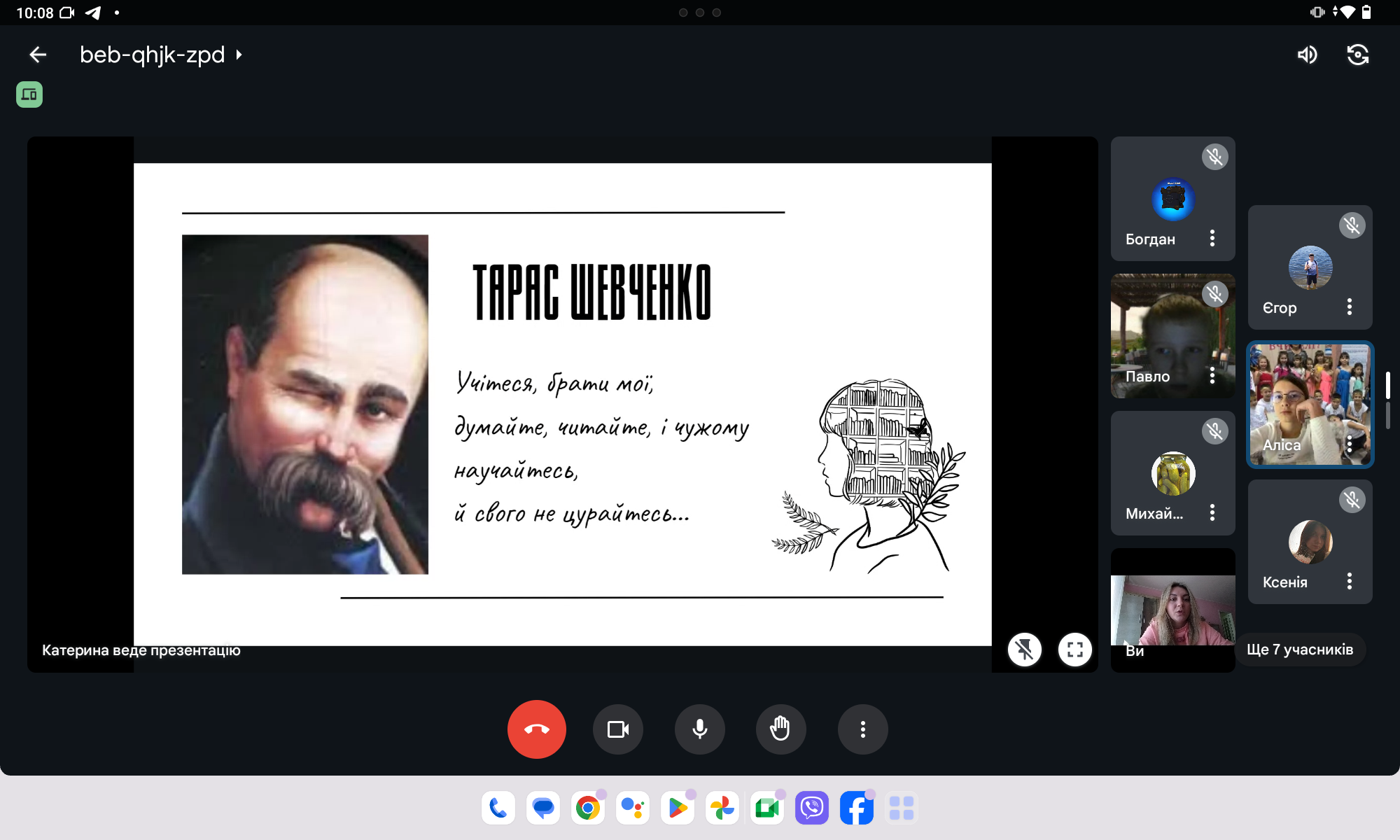Open options menu for Єгор's tile
This screenshot has width=1400, height=840.
(1350, 307)
